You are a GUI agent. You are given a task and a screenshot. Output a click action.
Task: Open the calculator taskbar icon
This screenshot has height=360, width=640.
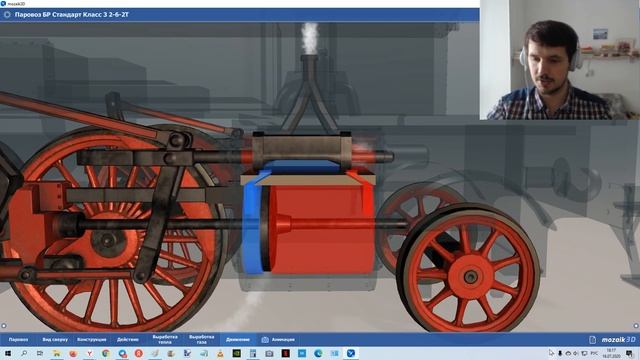pos(253,353)
